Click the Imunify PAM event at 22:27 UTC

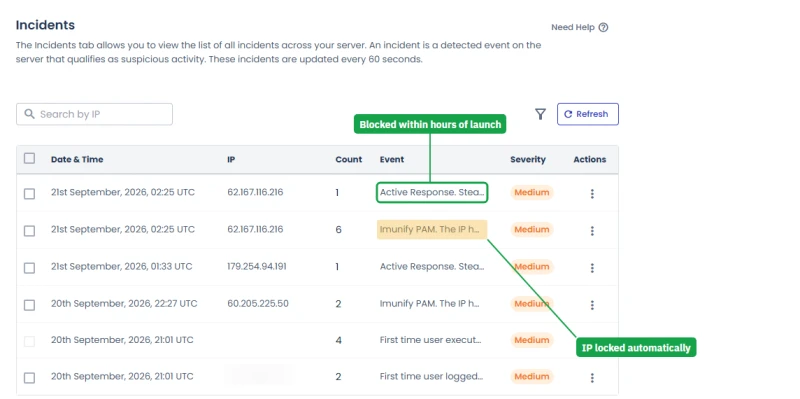coord(430,304)
